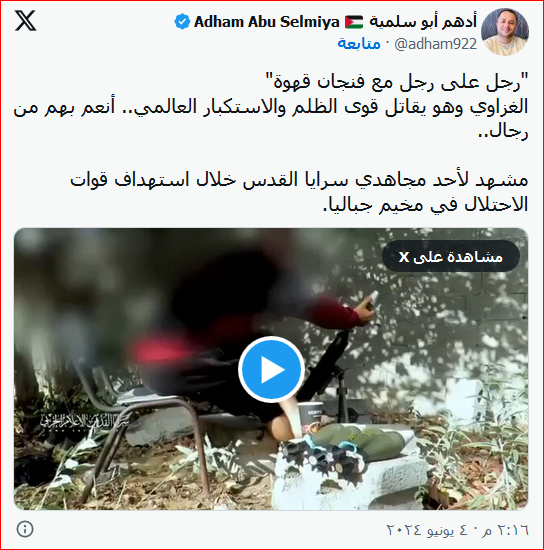Open Adham Abu Selmiya's profile avatar
This screenshot has width=544, height=550.
point(505,32)
